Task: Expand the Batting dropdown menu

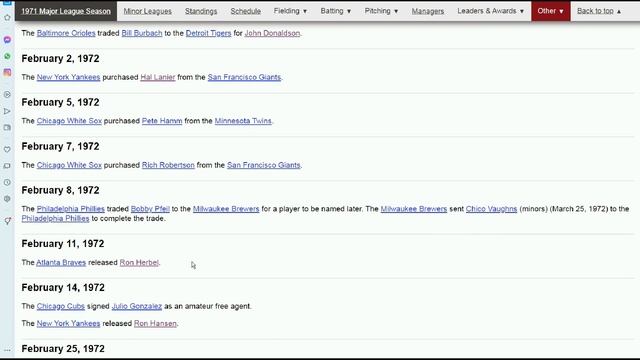Action: point(336,11)
